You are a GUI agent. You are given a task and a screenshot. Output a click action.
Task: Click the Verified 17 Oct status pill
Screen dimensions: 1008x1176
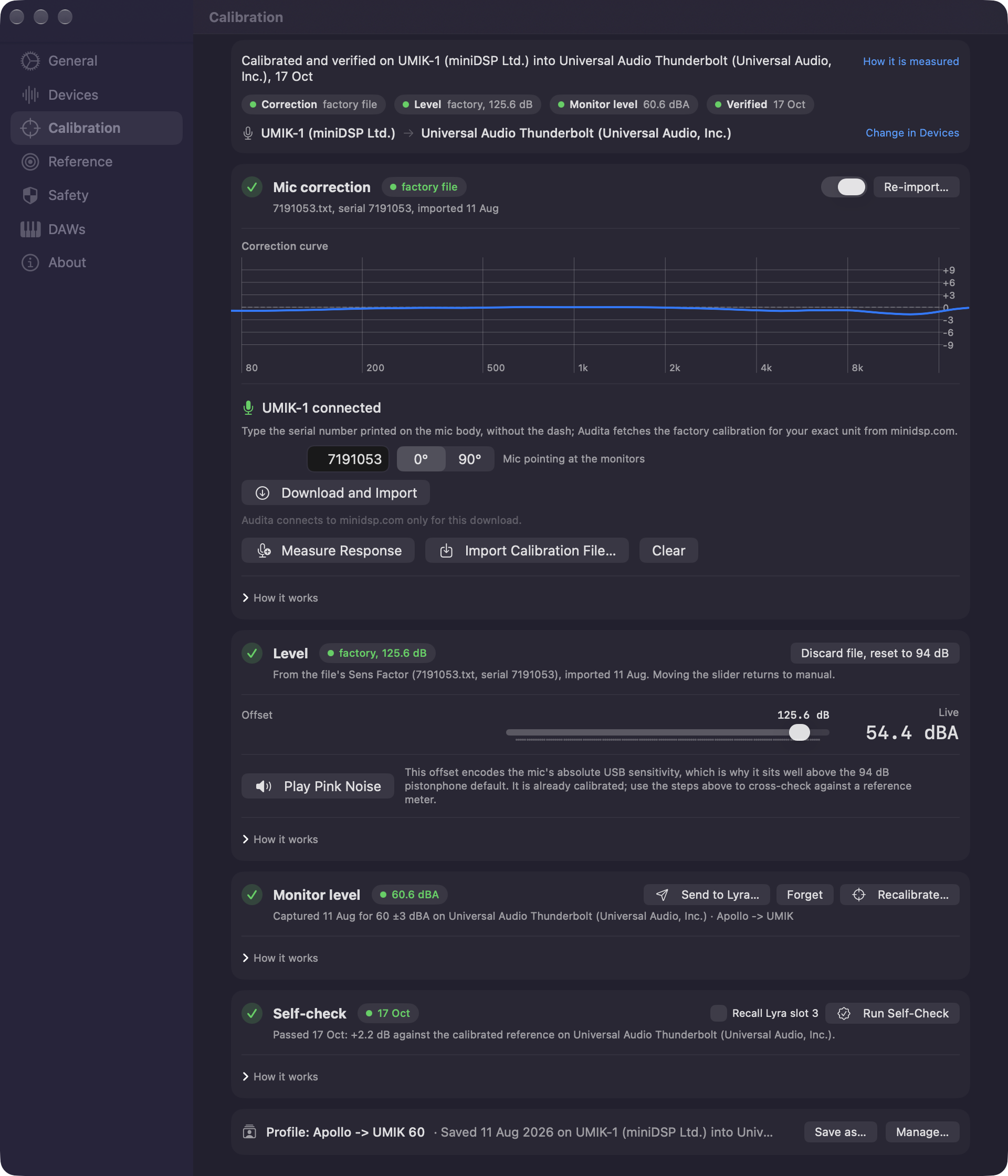point(760,104)
